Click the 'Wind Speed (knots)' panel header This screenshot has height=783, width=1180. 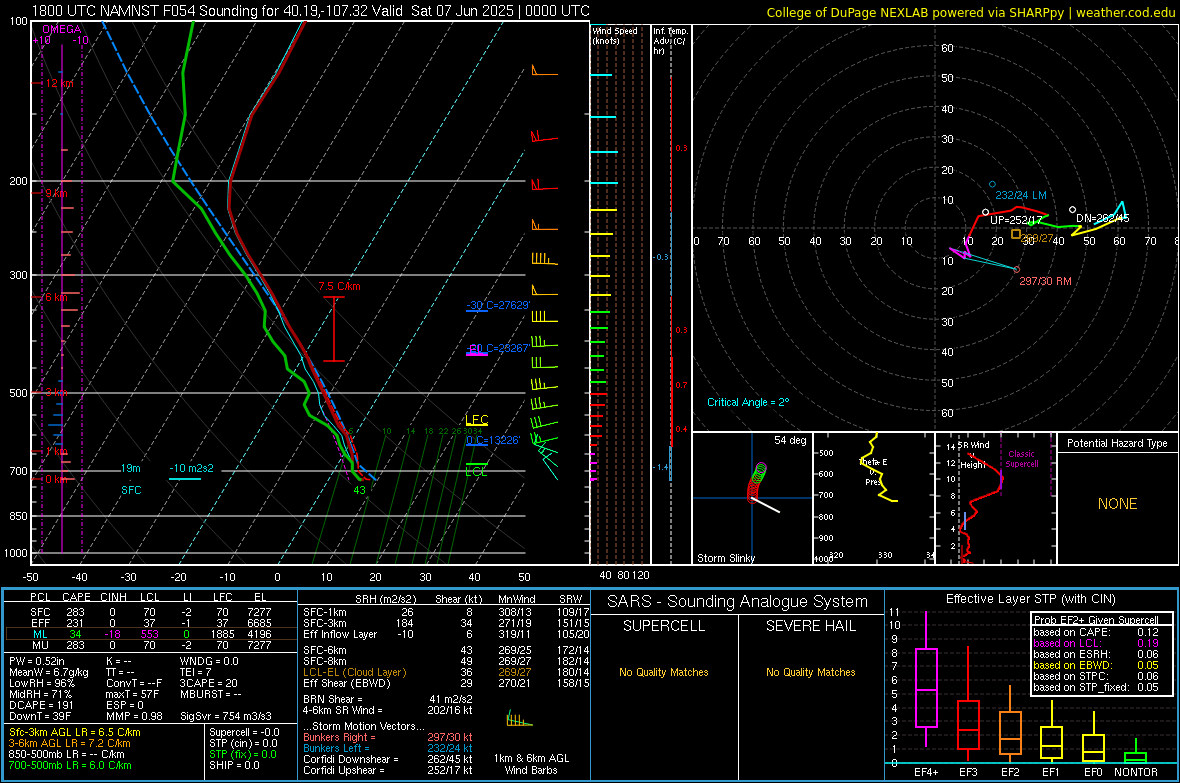pyautogui.click(x=615, y=35)
